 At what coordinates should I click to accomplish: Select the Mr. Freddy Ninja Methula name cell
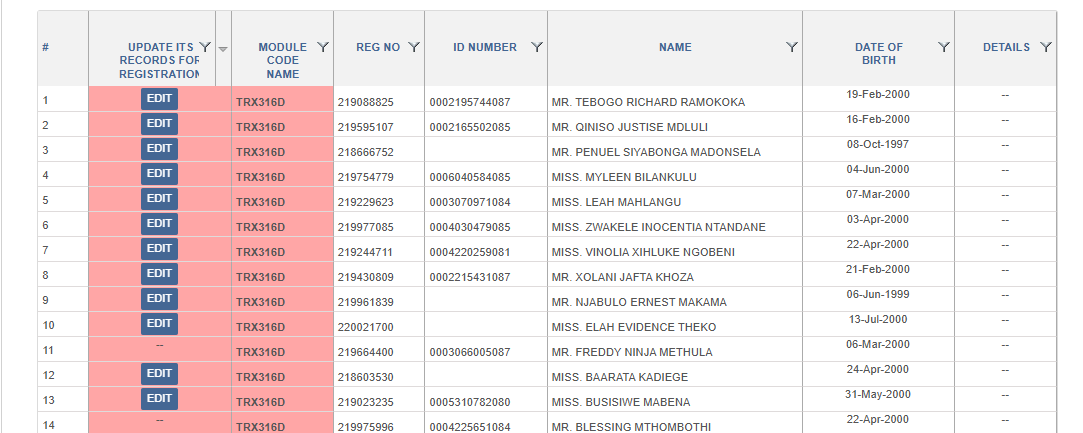pos(675,349)
